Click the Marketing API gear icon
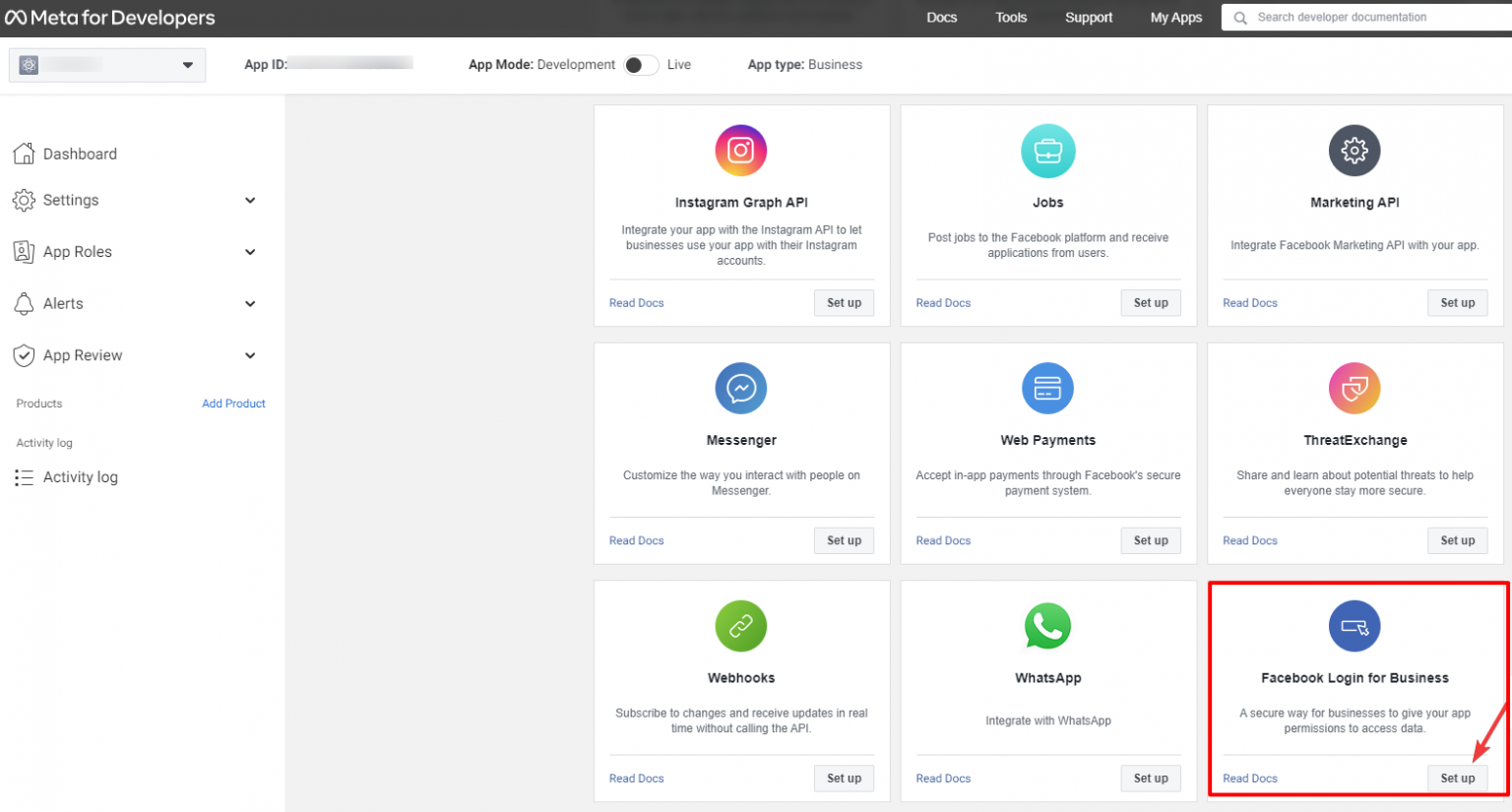Image resolution: width=1512 pixels, height=812 pixels. (1354, 151)
